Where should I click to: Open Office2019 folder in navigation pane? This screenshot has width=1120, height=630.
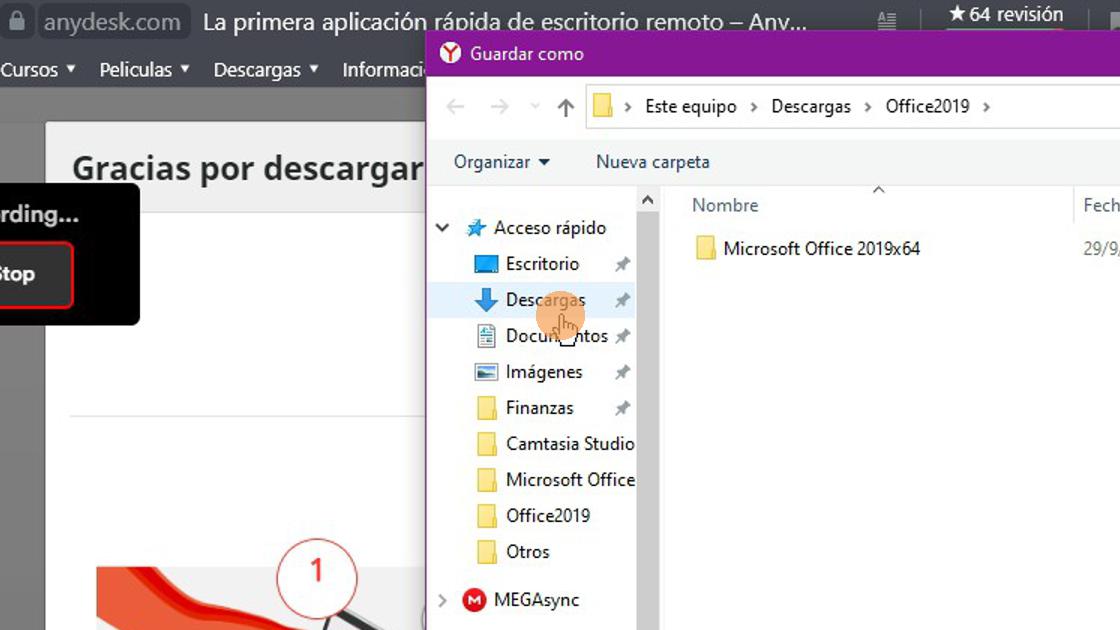coord(548,516)
